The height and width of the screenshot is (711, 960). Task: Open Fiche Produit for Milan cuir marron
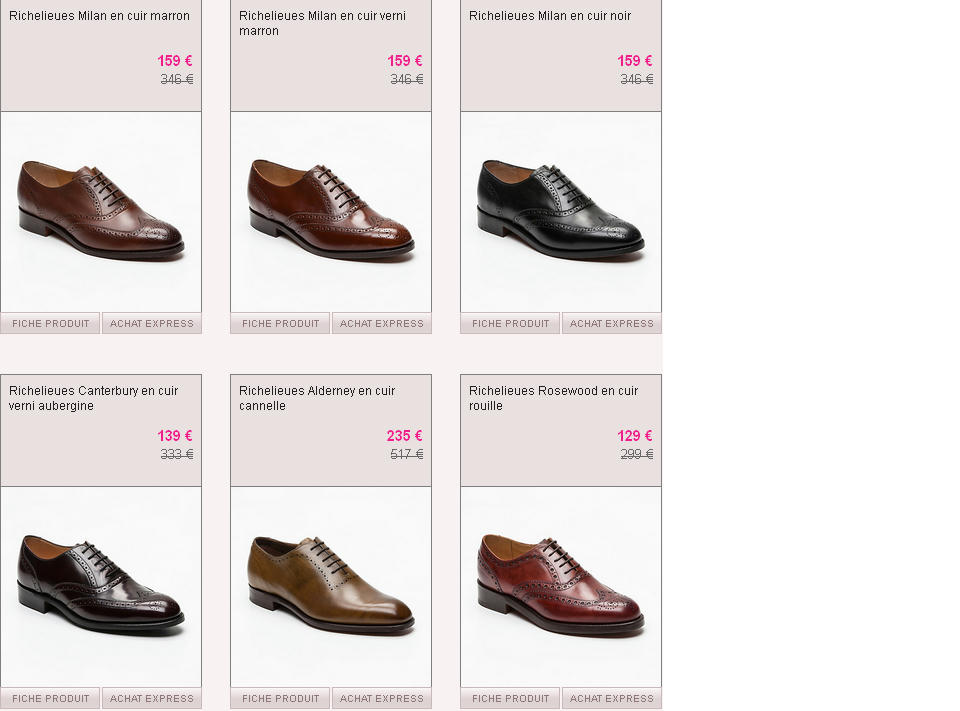click(x=50, y=323)
